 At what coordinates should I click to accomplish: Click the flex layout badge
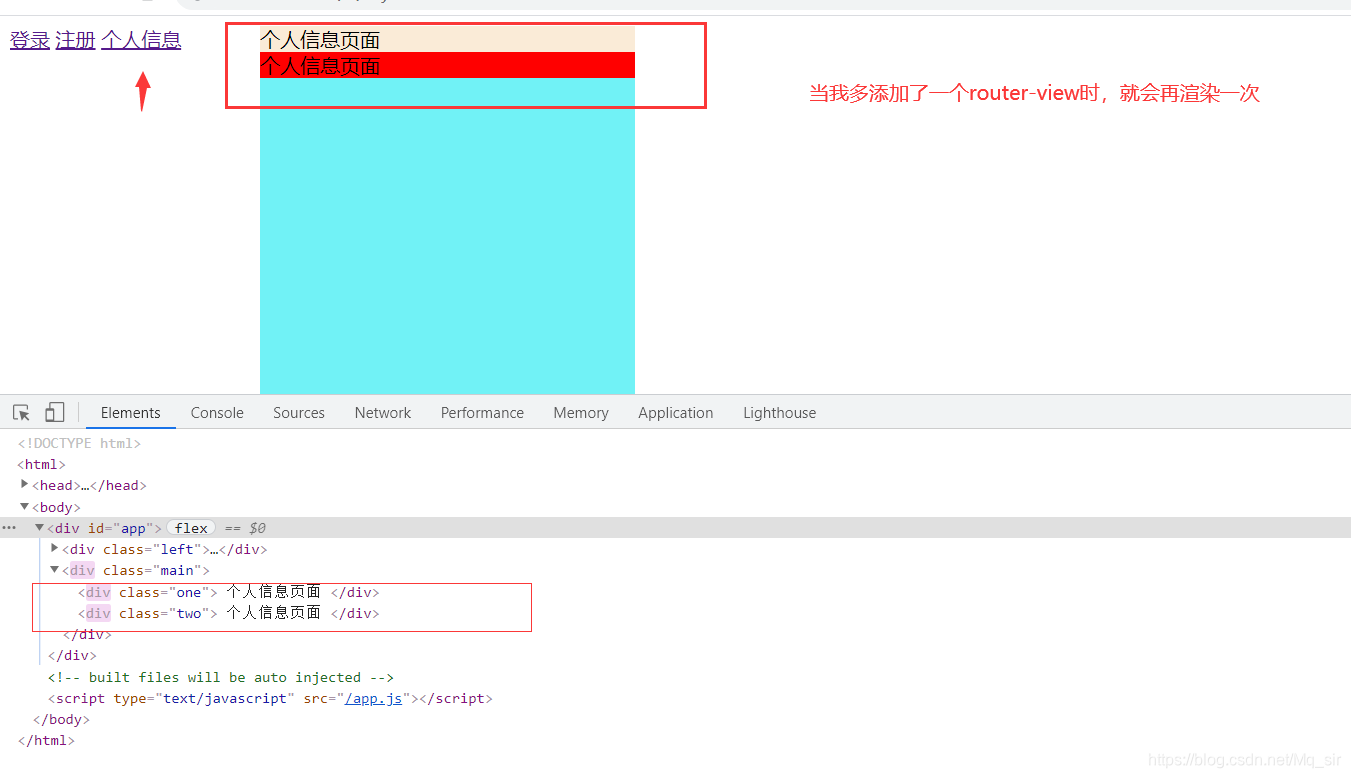tap(191, 528)
